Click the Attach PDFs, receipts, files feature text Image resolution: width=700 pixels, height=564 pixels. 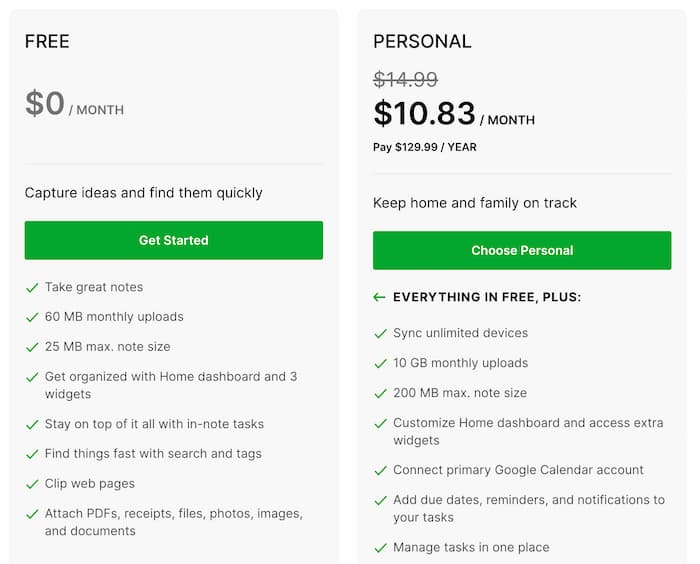click(173, 514)
